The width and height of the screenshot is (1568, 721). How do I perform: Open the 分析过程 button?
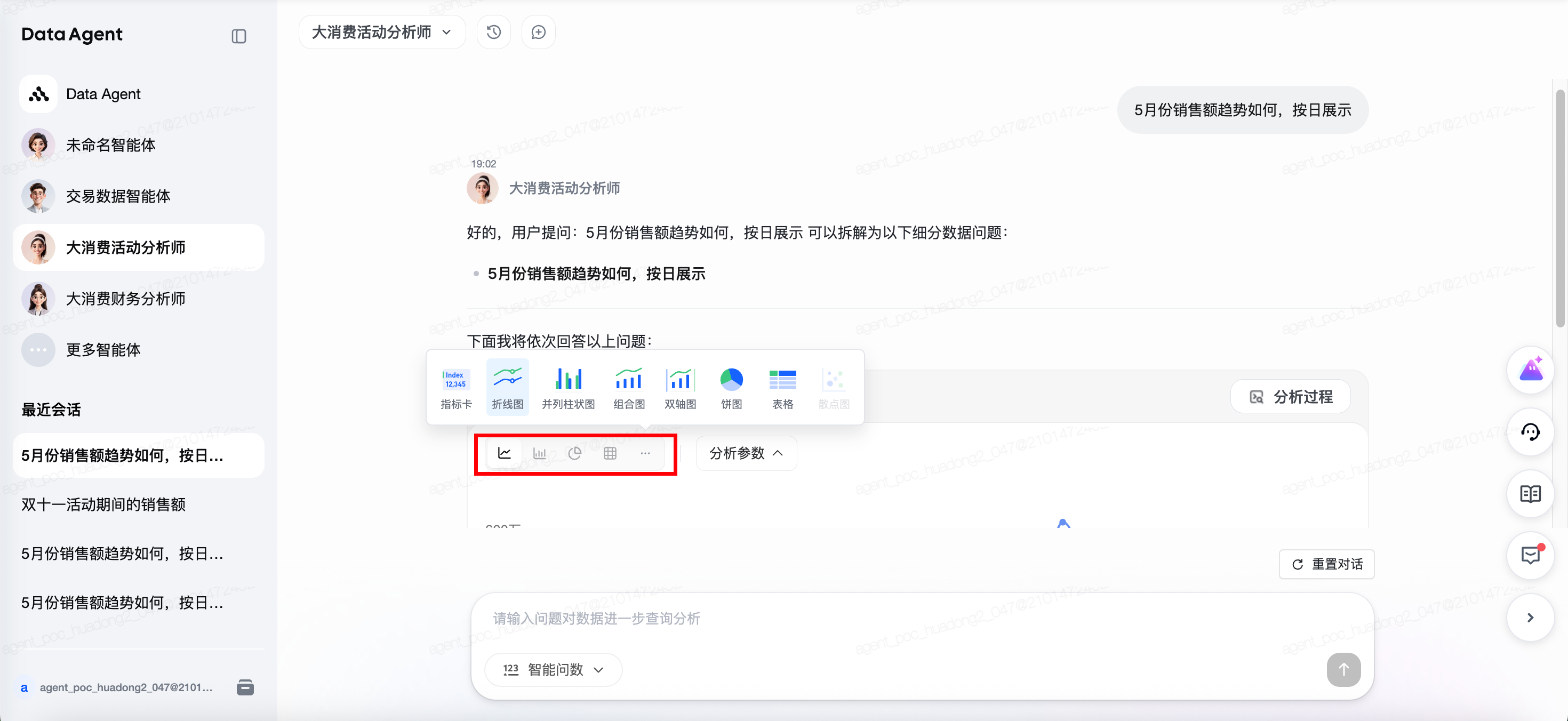pos(1291,397)
